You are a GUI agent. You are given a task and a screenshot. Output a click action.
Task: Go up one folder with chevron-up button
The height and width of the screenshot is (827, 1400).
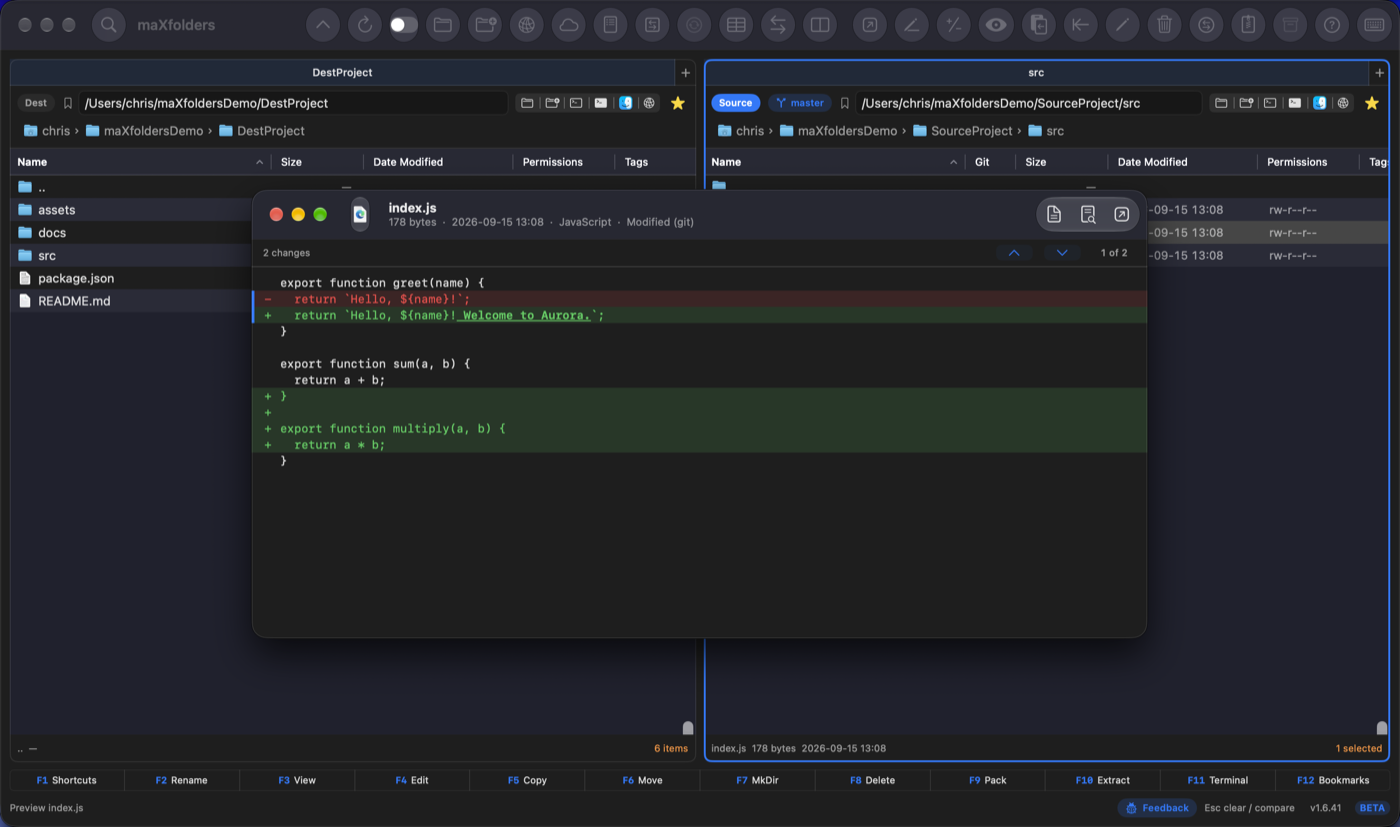(x=322, y=25)
